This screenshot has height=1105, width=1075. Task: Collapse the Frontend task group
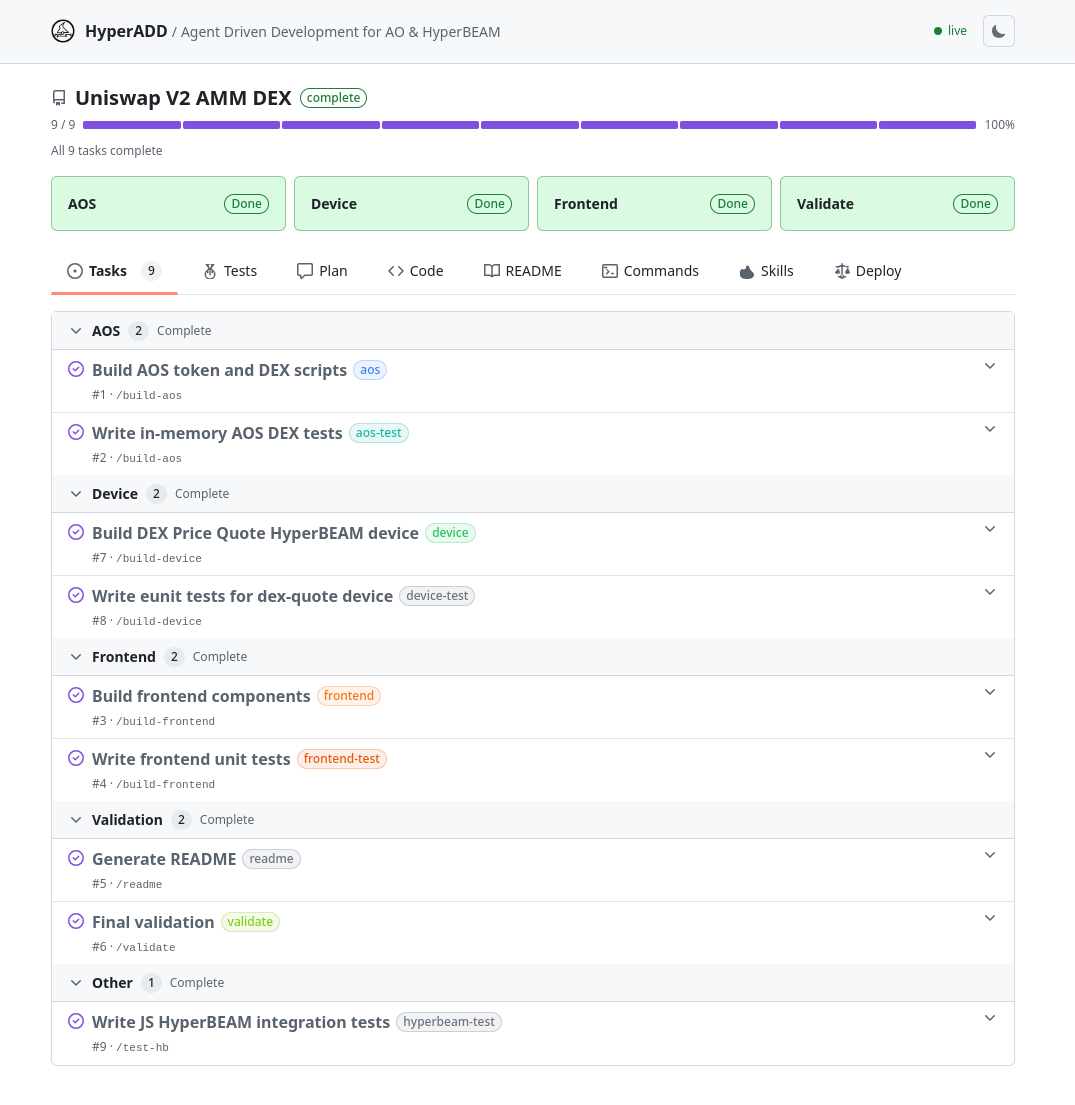click(76, 657)
